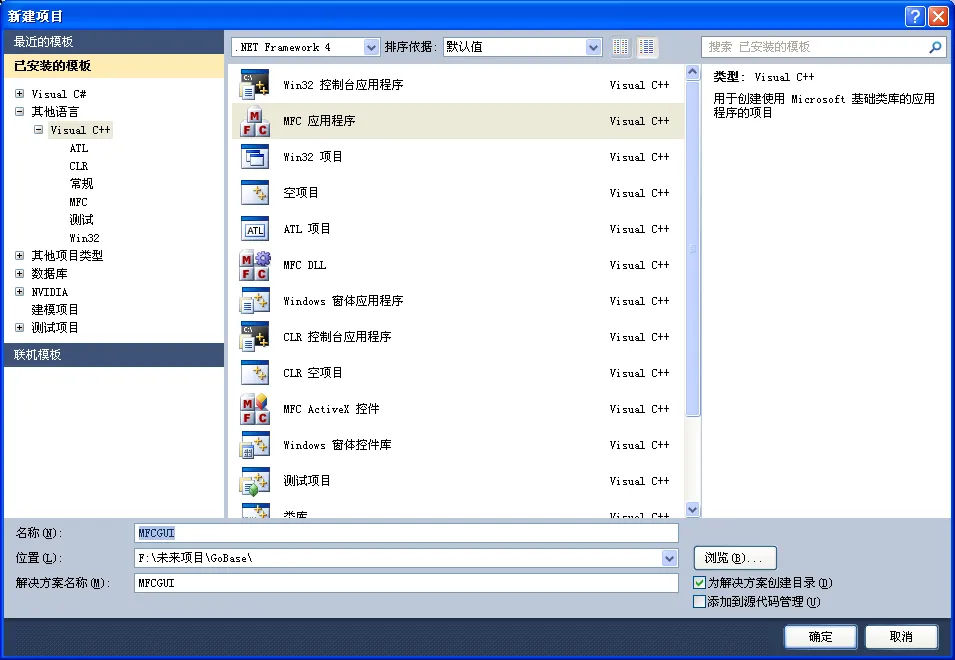Select MFC in the category tree
The width and height of the screenshot is (955, 660).
[79, 202]
